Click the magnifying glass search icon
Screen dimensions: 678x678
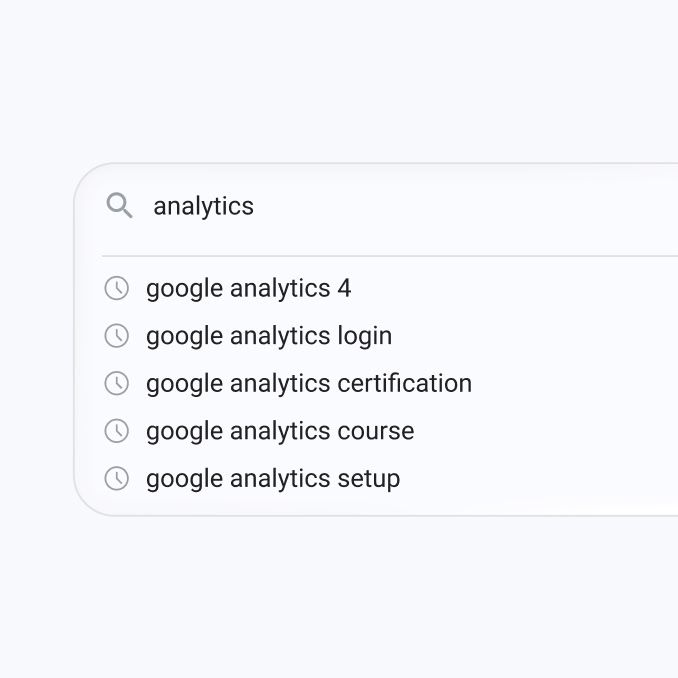click(120, 206)
